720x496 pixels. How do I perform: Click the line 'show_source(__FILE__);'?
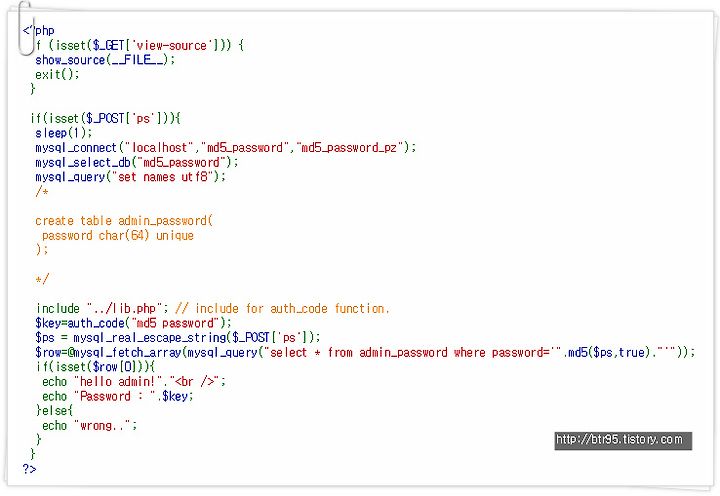point(105,60)
